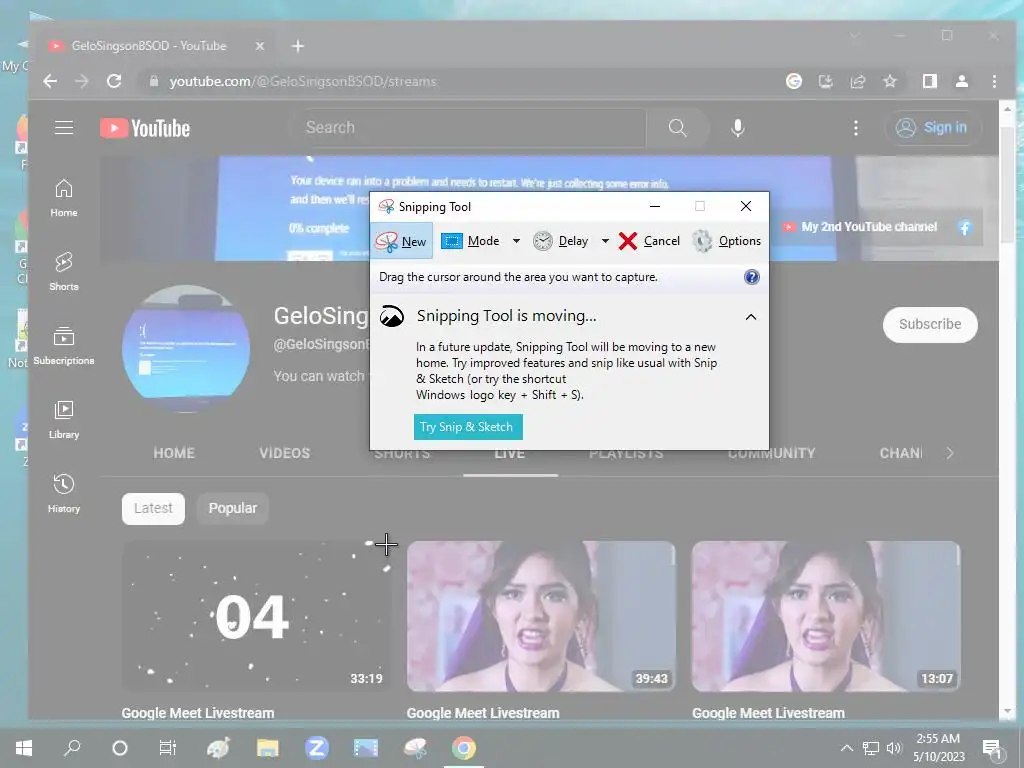The width and height of the screenshot is (1024, 768).
Task: Click Try Snip & Sketch button
Action: (468, 426)
